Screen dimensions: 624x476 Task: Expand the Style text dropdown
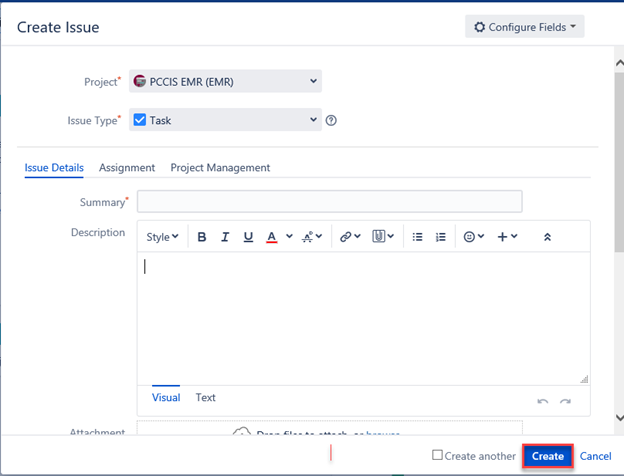point(162,237)
